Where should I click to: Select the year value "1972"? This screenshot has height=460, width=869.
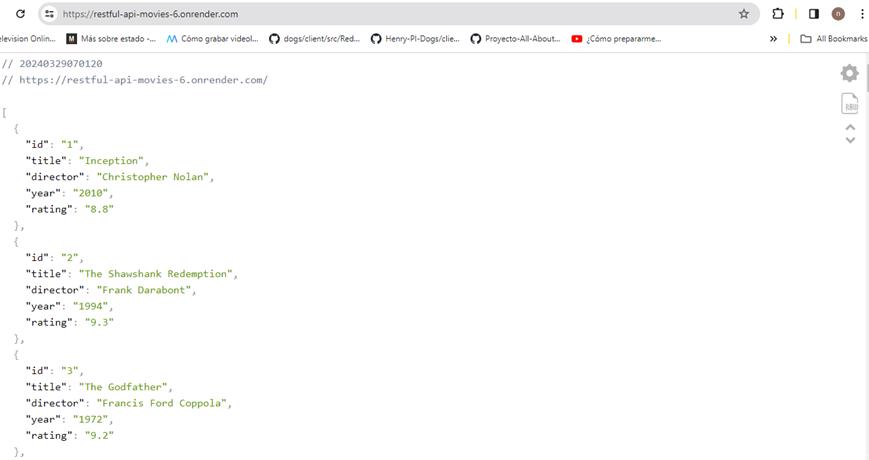(90, 419)
